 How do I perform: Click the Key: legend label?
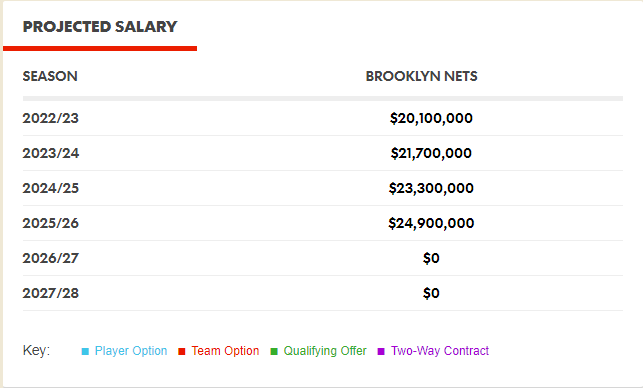[x=36, y=350]
